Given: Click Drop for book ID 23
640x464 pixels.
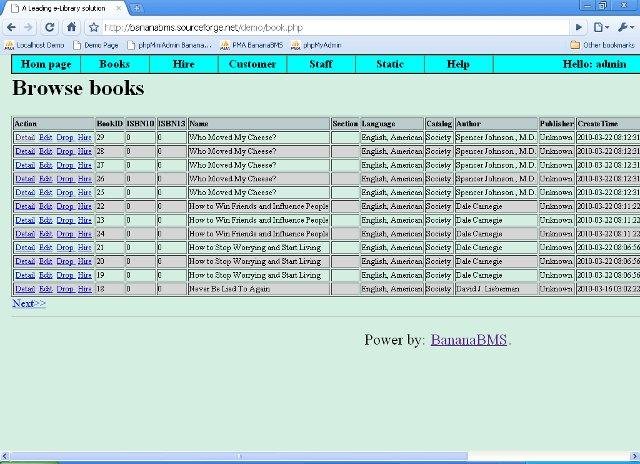Looking at the screenshot, I should [x=65, y=220].
